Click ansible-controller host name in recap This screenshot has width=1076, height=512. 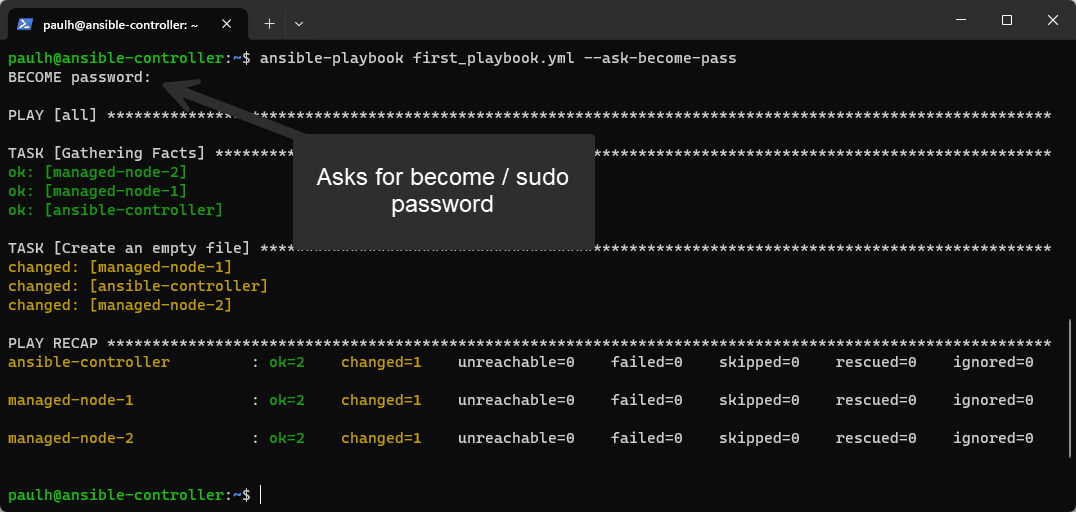(89, 362)
